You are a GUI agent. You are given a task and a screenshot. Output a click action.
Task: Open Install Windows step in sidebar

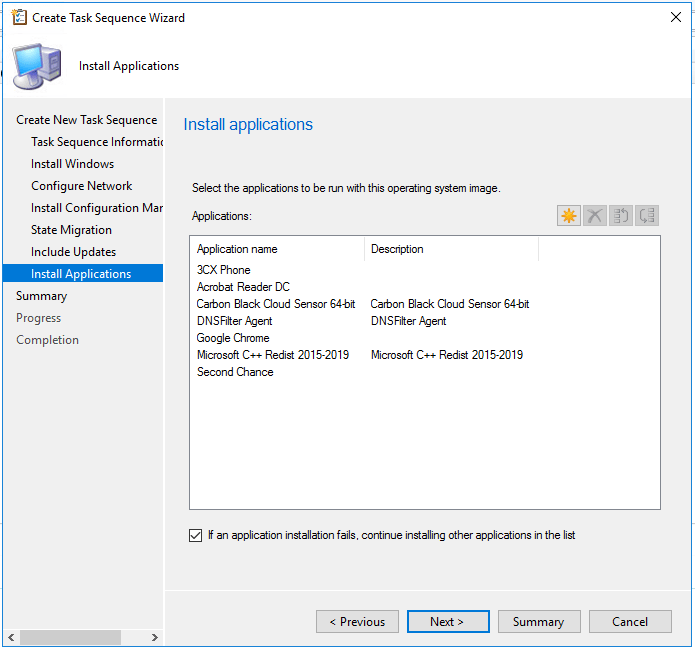(x=72, y=164)
